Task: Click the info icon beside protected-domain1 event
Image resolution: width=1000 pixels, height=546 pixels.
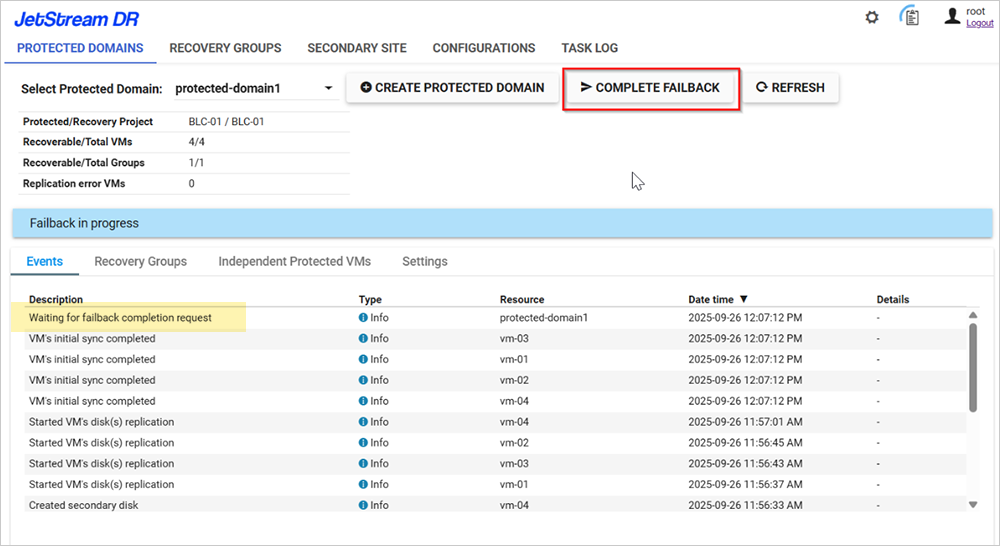Action: pos(363,318)
